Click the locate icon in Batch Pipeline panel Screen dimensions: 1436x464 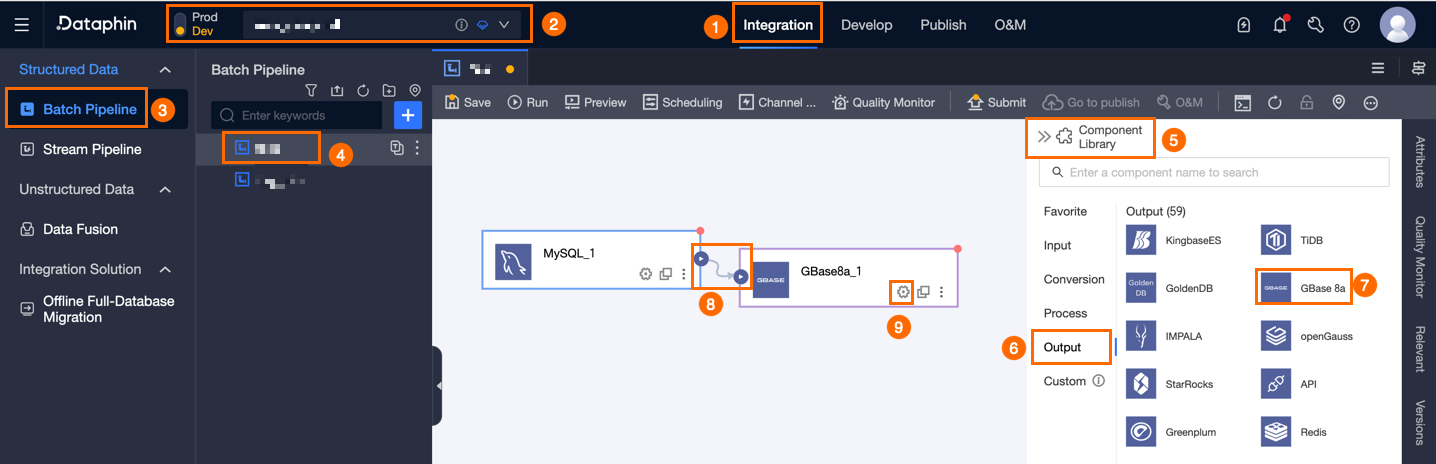coord(415,91)
